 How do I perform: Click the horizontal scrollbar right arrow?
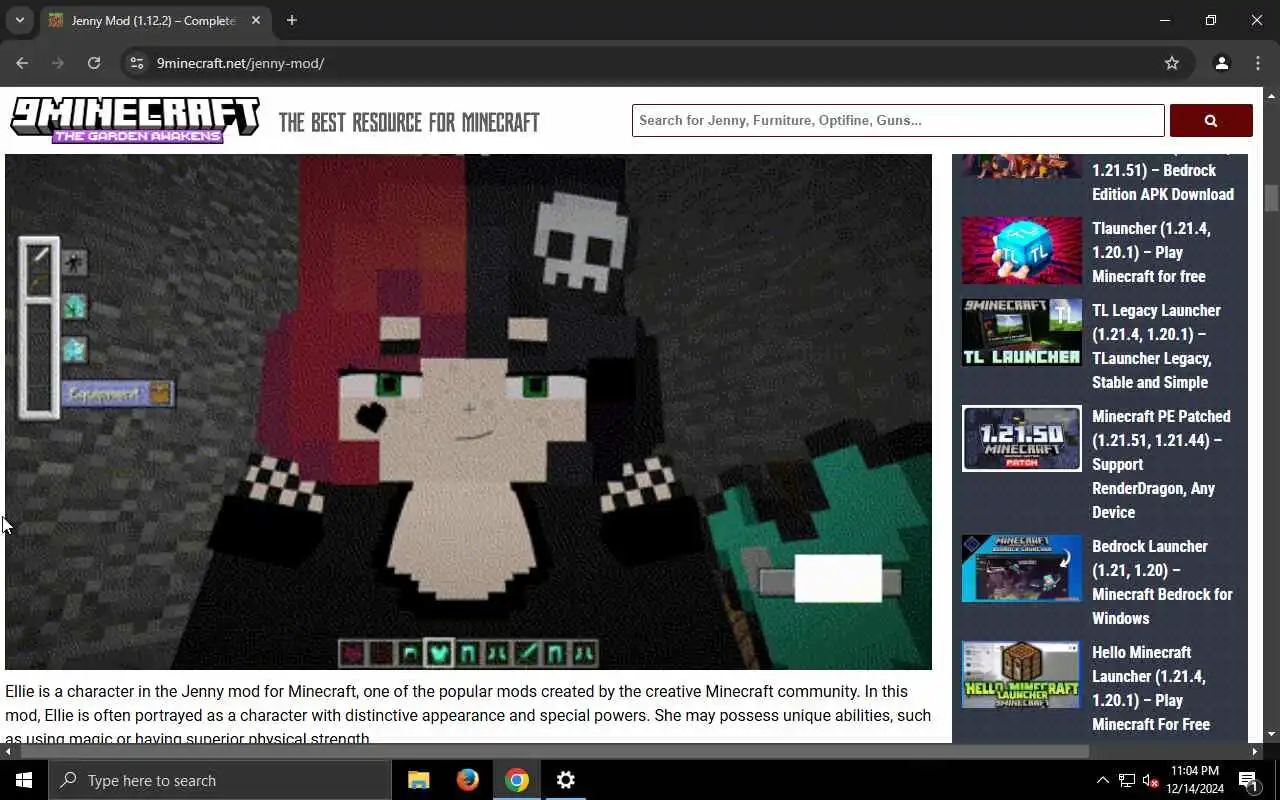point(1255,751)
